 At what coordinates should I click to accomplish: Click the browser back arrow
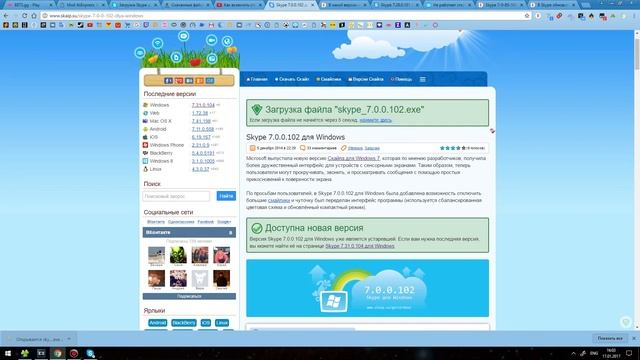6,16
